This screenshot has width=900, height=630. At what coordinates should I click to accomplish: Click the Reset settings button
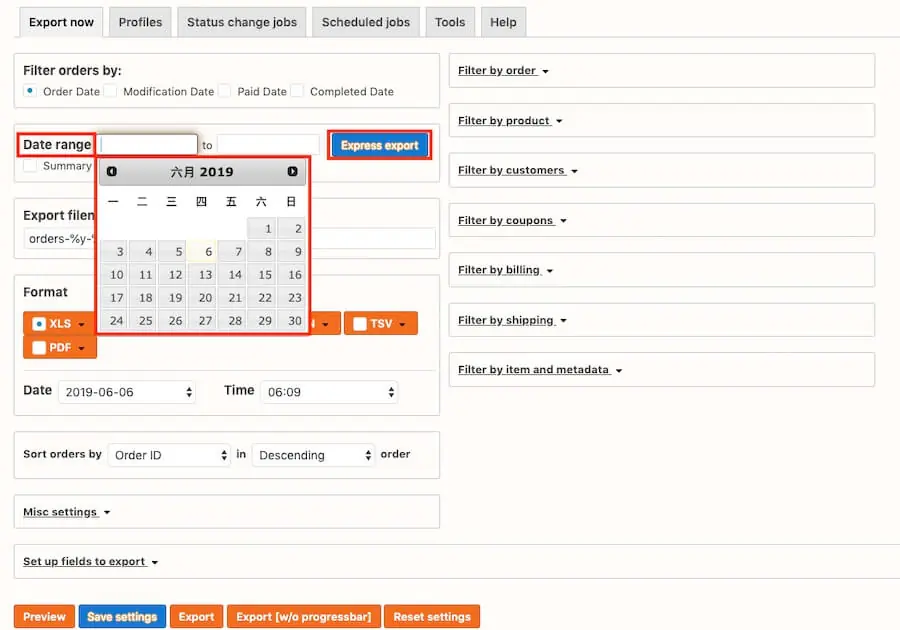tap(432, 617)
